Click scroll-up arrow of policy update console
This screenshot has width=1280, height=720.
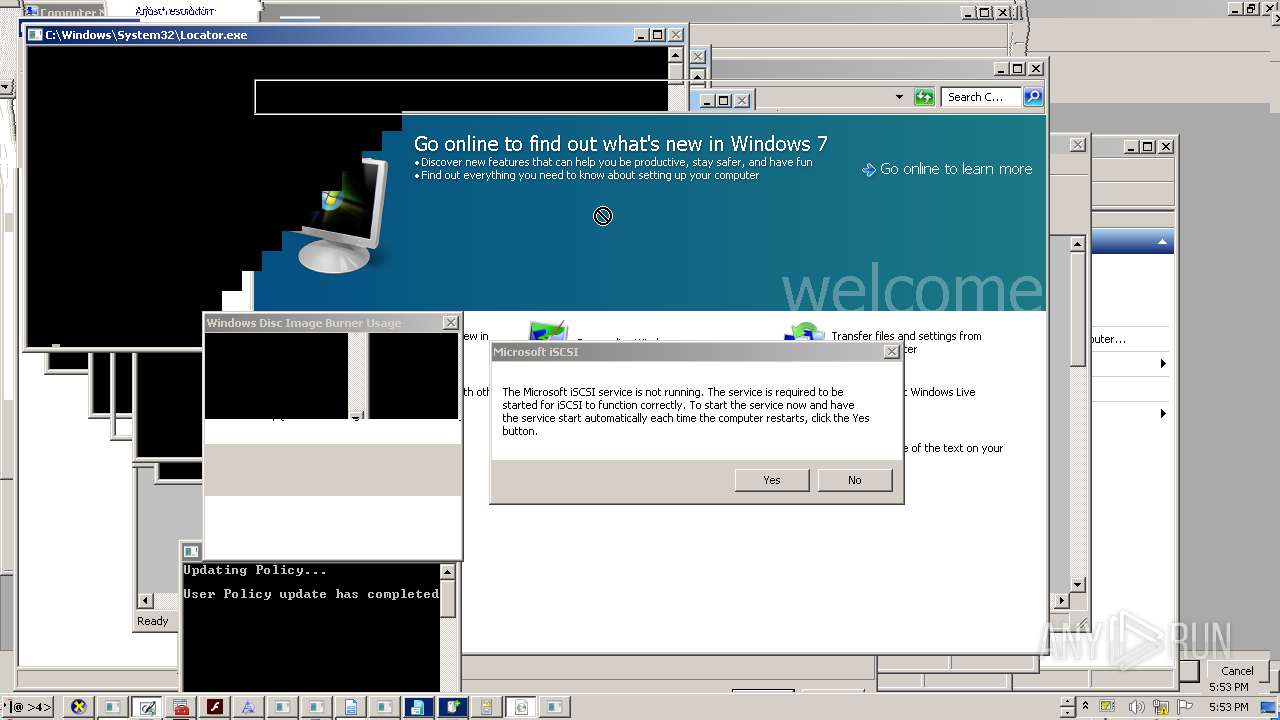point(447,572)
